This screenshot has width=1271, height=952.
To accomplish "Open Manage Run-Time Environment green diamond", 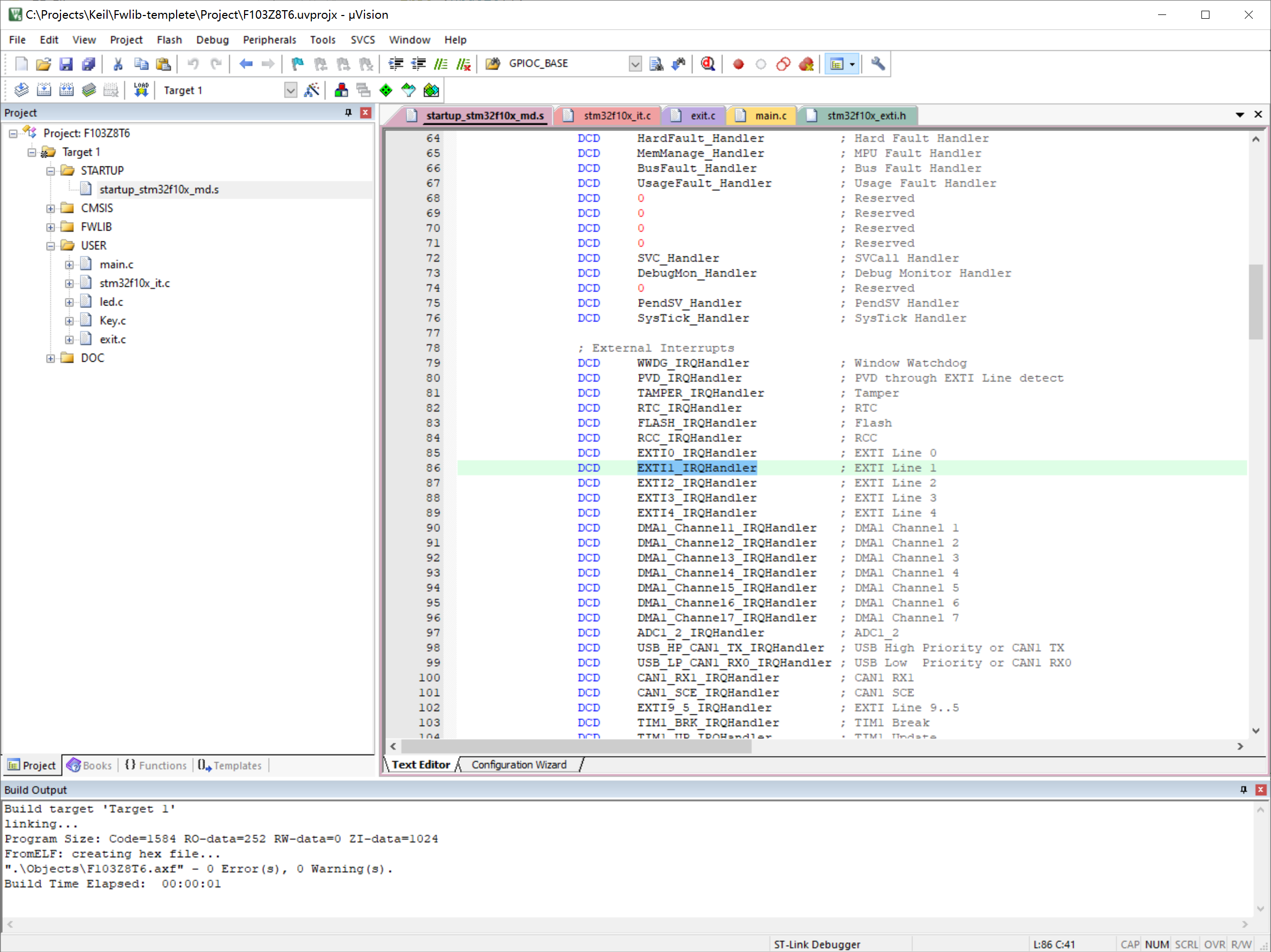I will [x=386, y=90].
